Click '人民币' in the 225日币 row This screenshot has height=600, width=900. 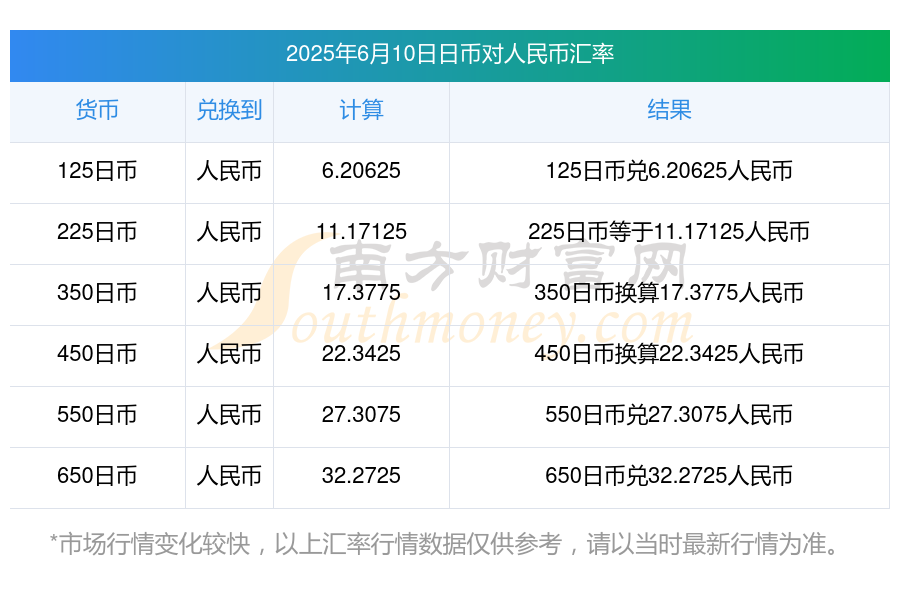click(x=229, y=232)
